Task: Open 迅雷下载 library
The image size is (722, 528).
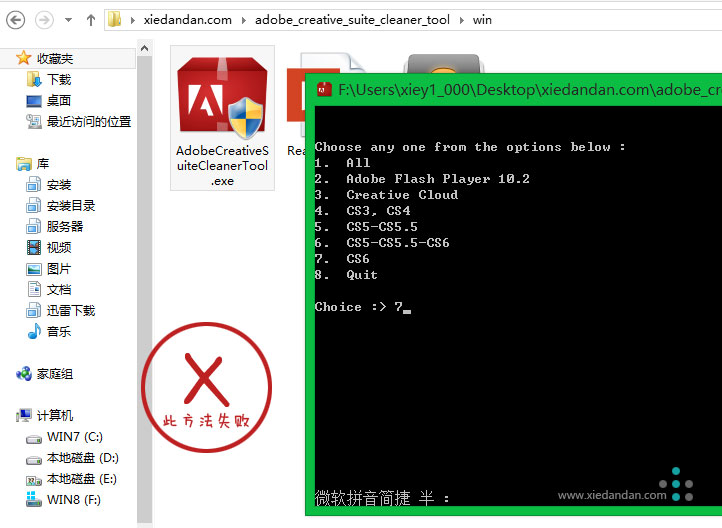Action: pyautogui.click(x=70, y=310)
